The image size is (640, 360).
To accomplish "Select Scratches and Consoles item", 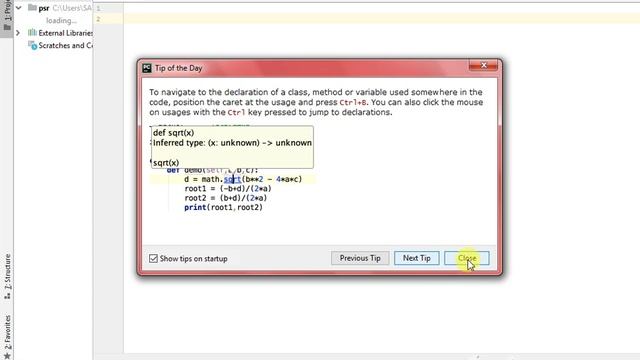I will click(65, 45).
